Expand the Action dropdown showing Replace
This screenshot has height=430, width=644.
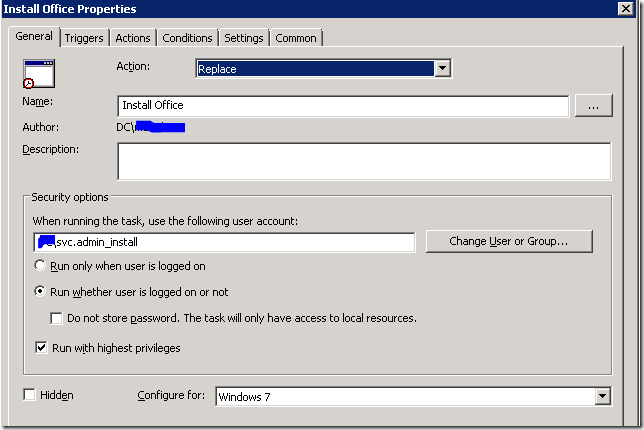pyautogui.click(x=443, y=69)
